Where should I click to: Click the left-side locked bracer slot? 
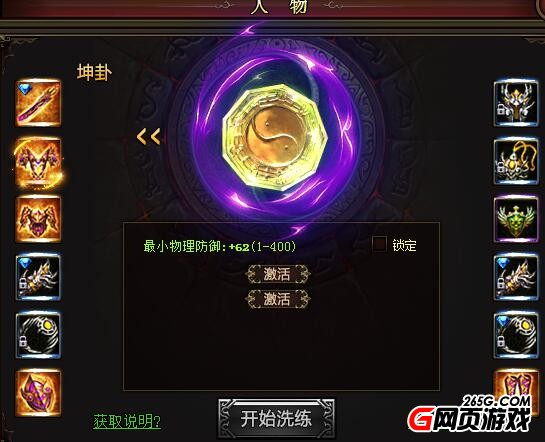click(38, 277)
